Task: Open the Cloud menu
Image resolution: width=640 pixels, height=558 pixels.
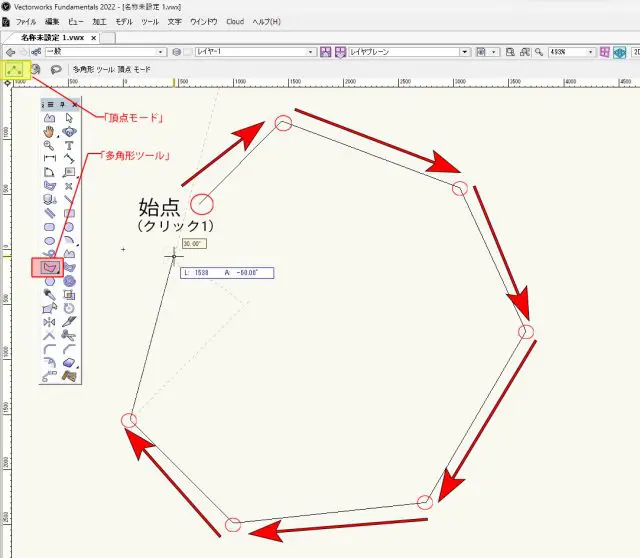Action: pyautogui.click(x=235, y=21)
